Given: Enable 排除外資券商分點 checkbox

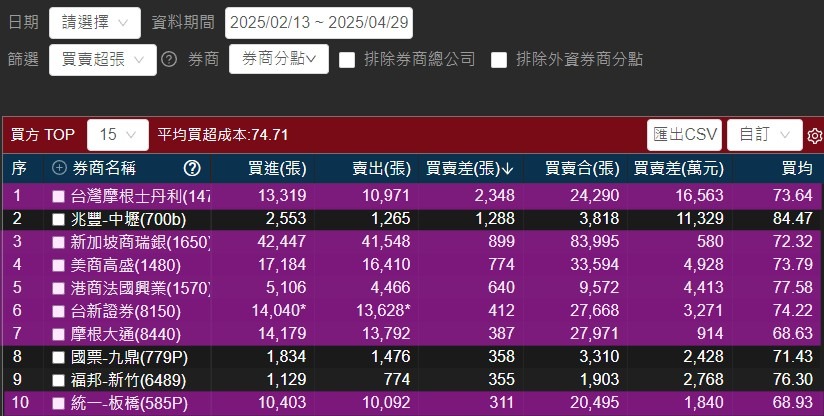Looking at the screenshot, I should click(499, 60).
